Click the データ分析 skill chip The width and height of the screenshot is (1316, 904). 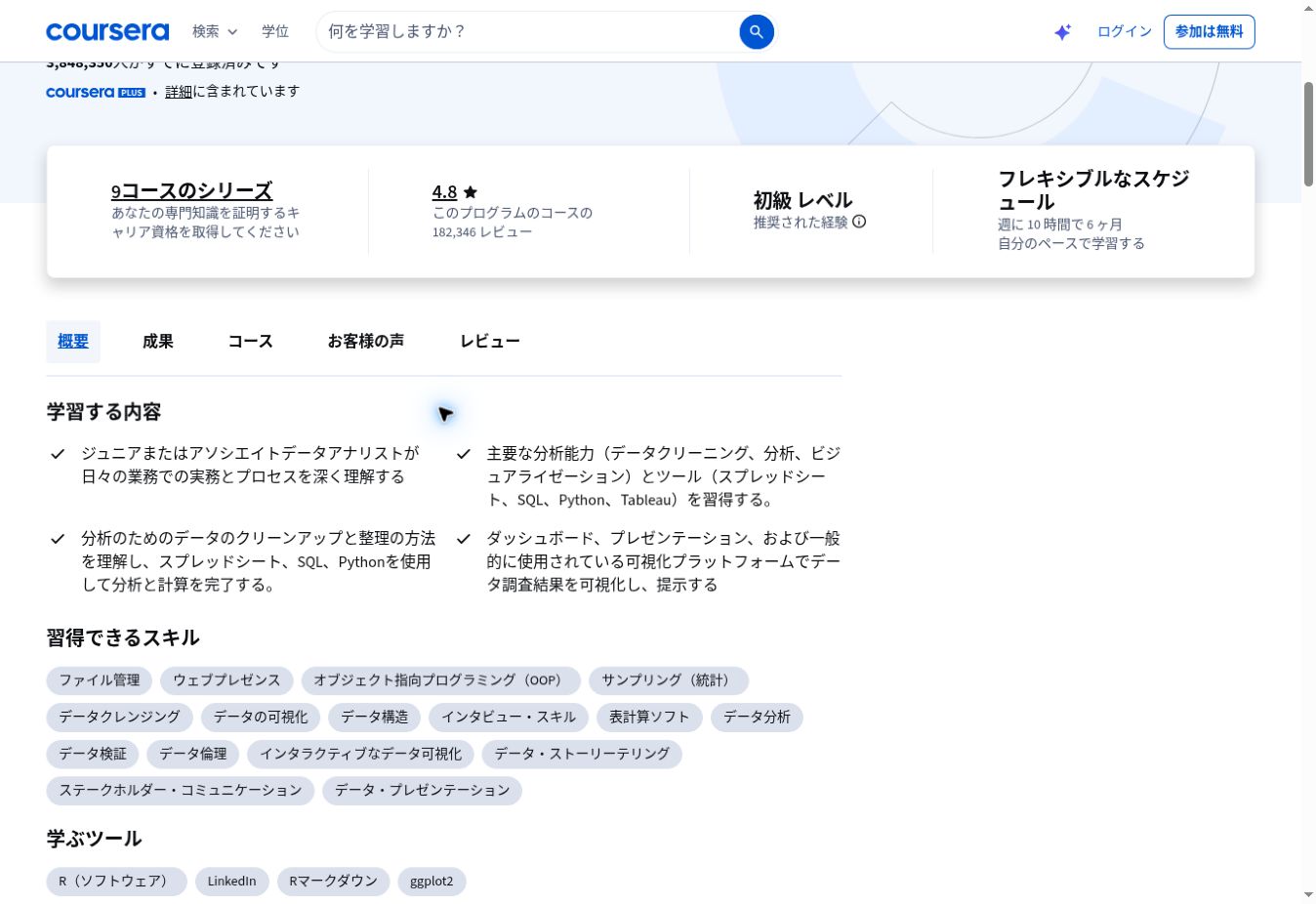point(757,718)
